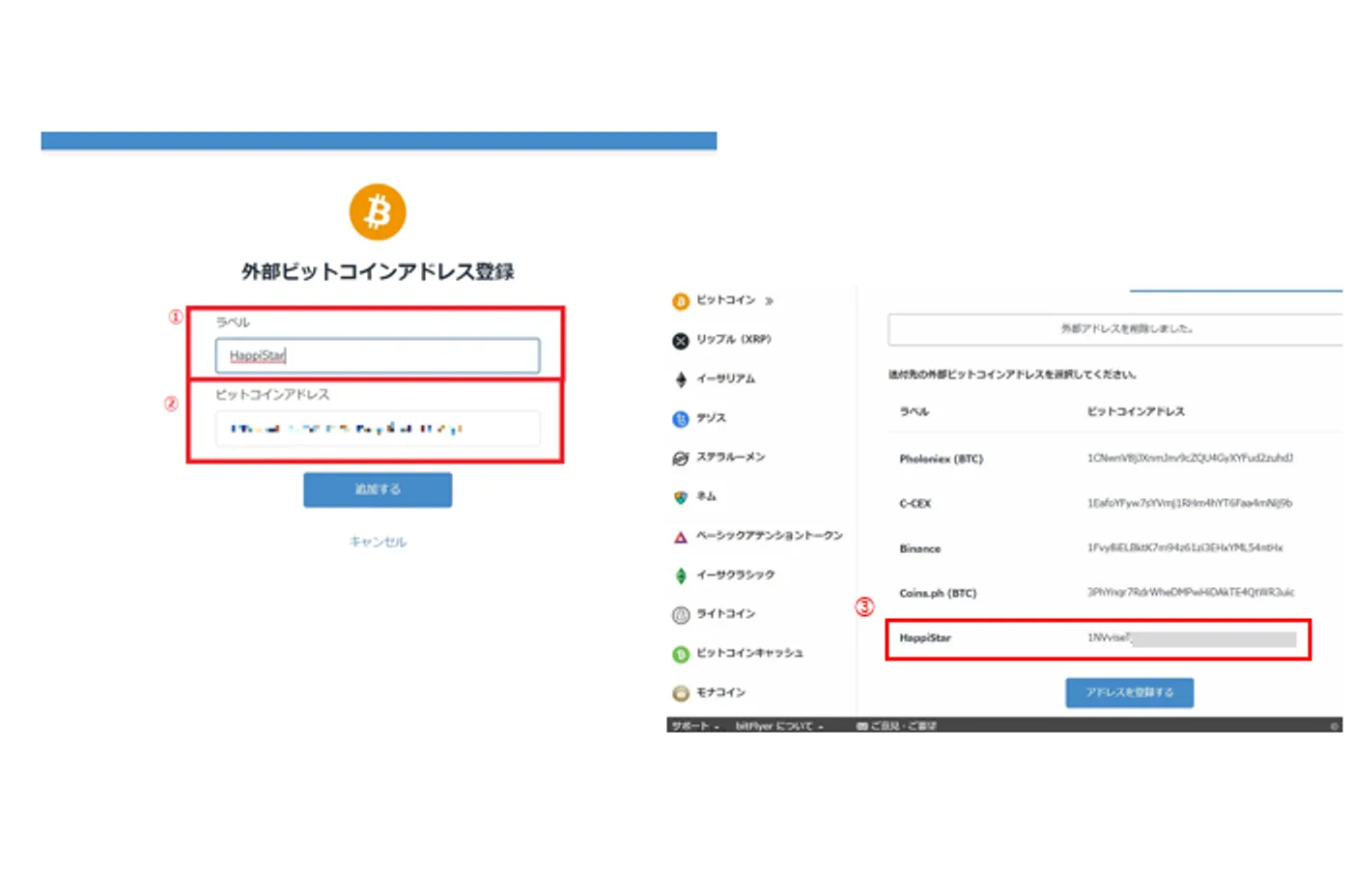Select the Binance address label
1352x896 pixels.
click(919, 548)
